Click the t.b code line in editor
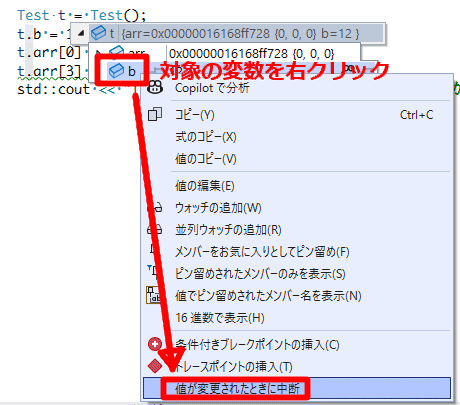The height and width of the screenshot is (405, 460). [x=44, y=34]
